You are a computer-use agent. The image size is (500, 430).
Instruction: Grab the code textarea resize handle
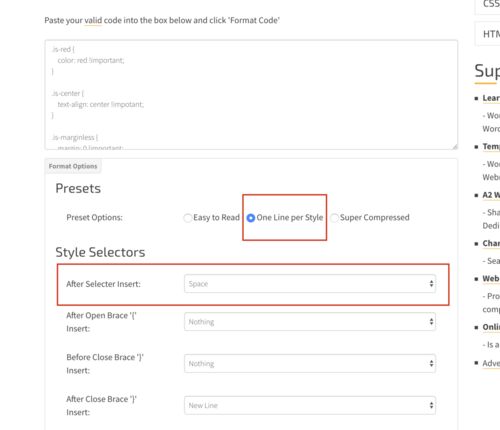tap(455, 146)
